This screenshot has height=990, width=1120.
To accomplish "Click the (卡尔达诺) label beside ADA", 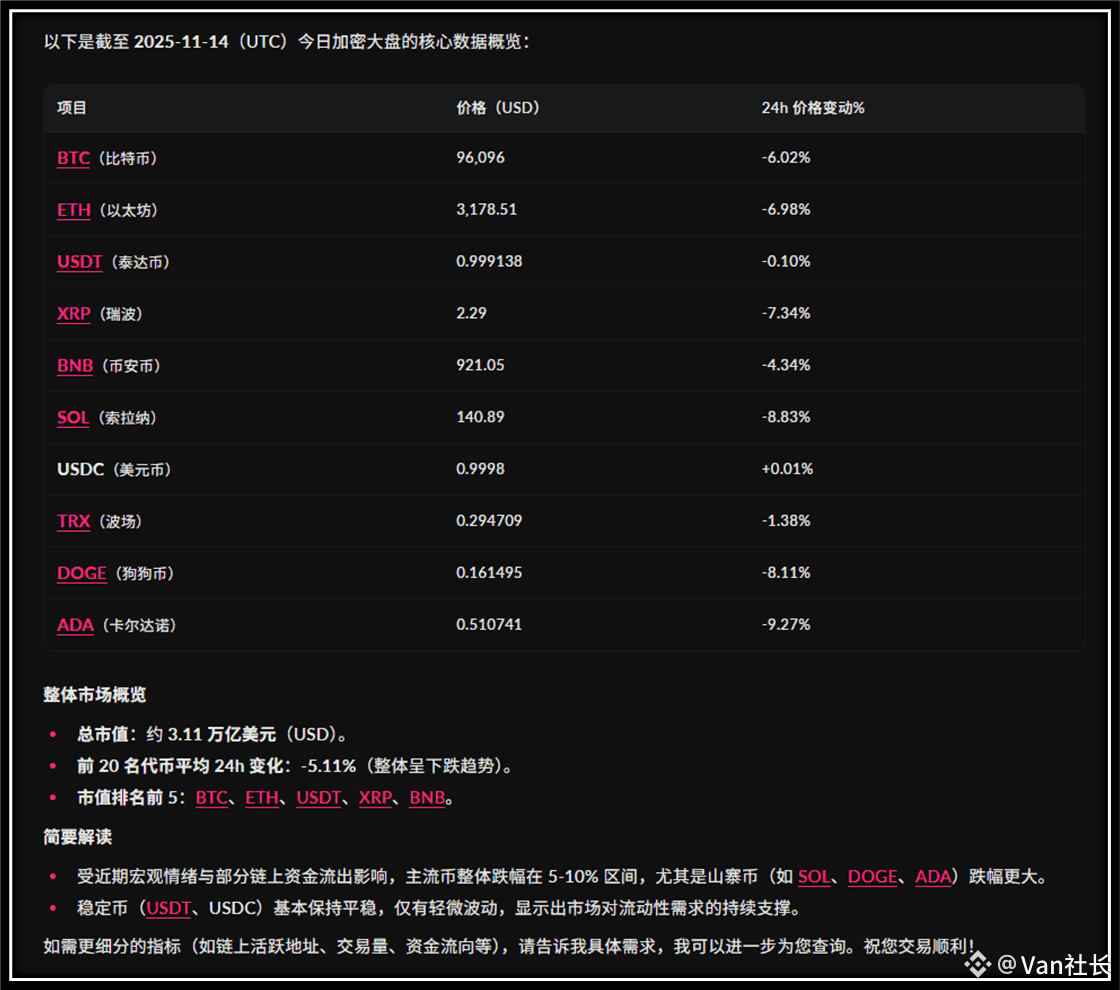I will (138, 626).
